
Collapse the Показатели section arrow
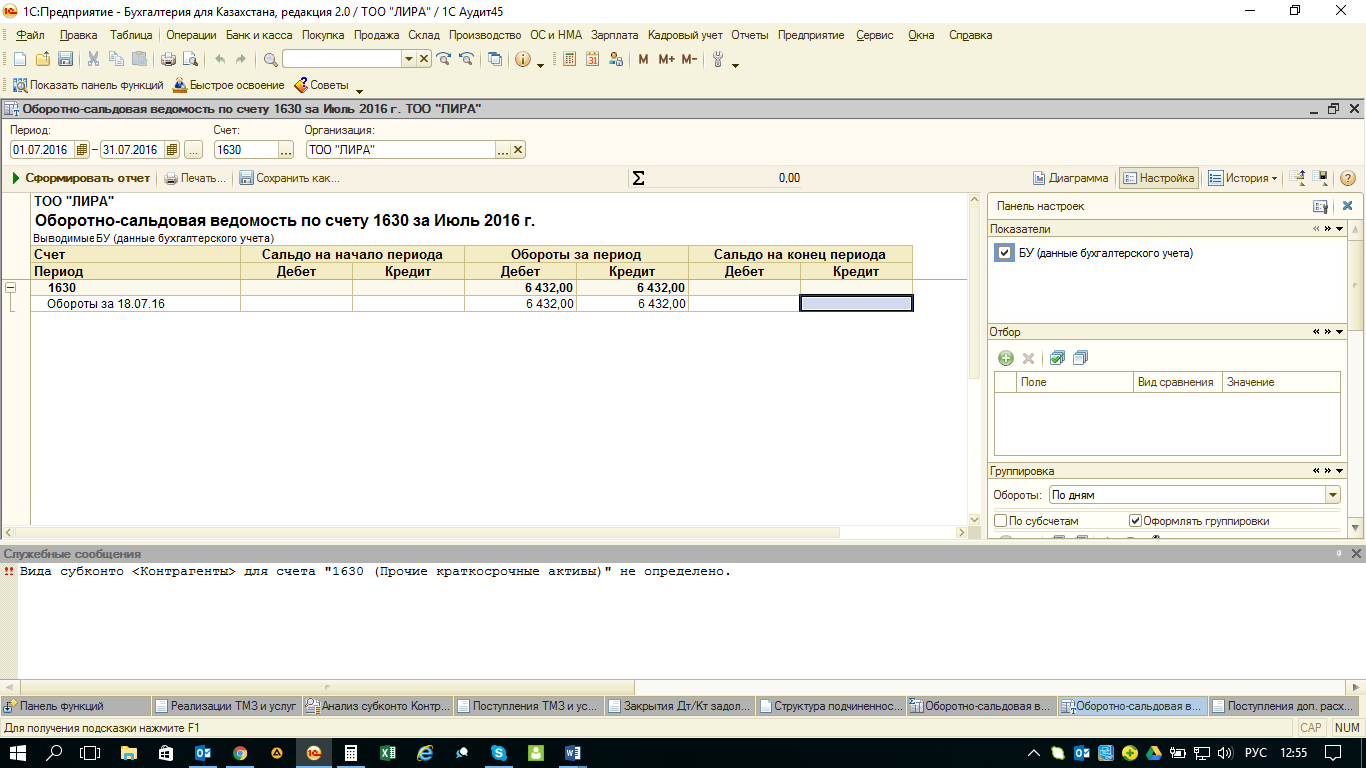coord(1339,229)
